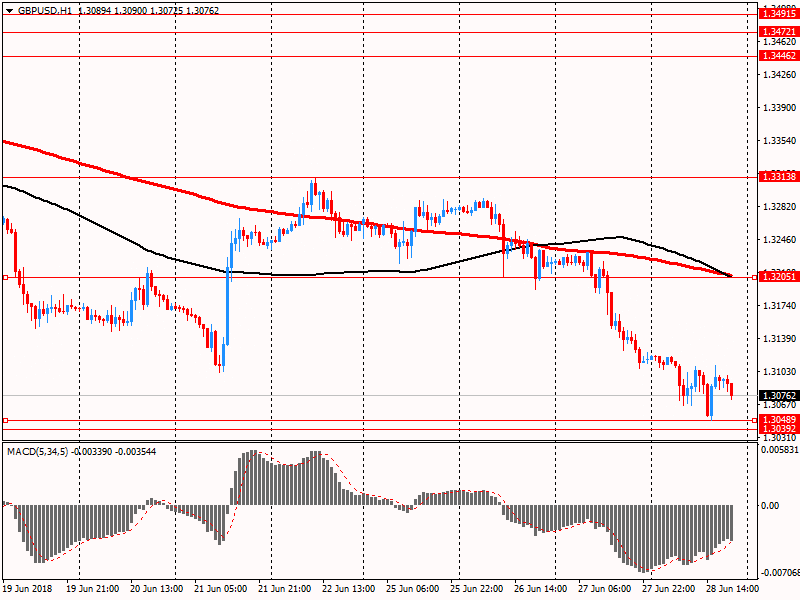Select the 20 Jun 13:00 time label
The image size is (800, 600).
pyautogui.click(x=157, y=589)
